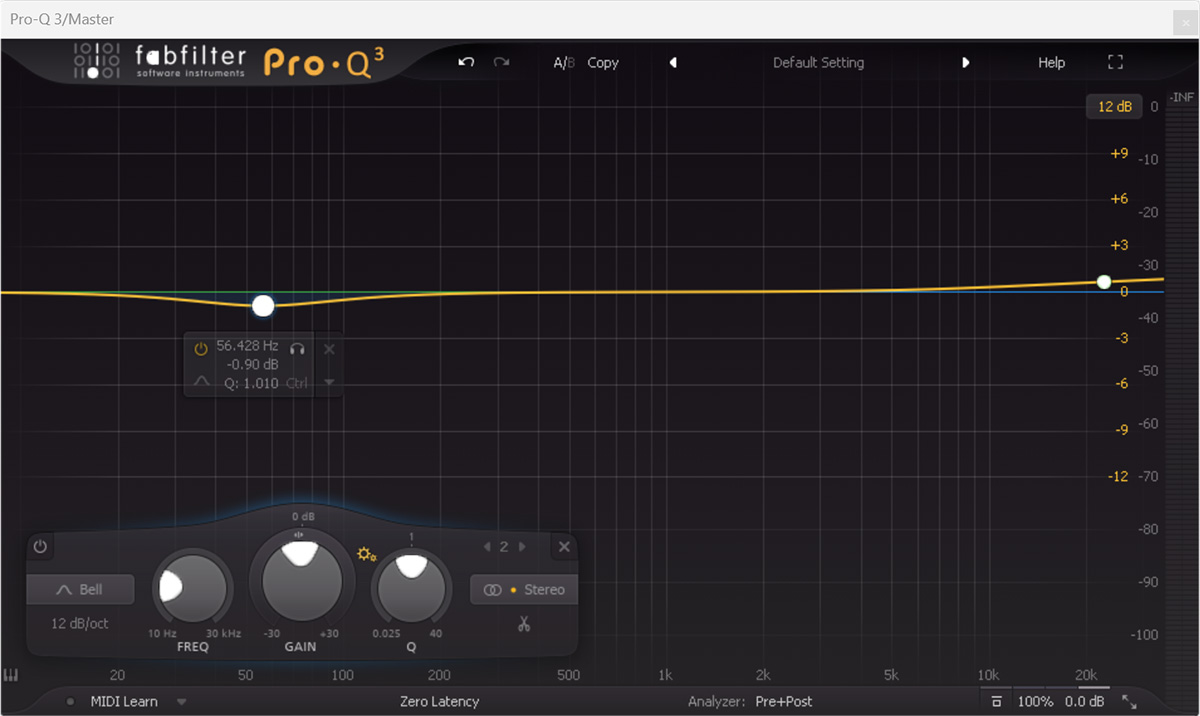Toggle the global bypass icon in the bottom bar
This screenshot has width=1200, height=716.
point(996,702)
